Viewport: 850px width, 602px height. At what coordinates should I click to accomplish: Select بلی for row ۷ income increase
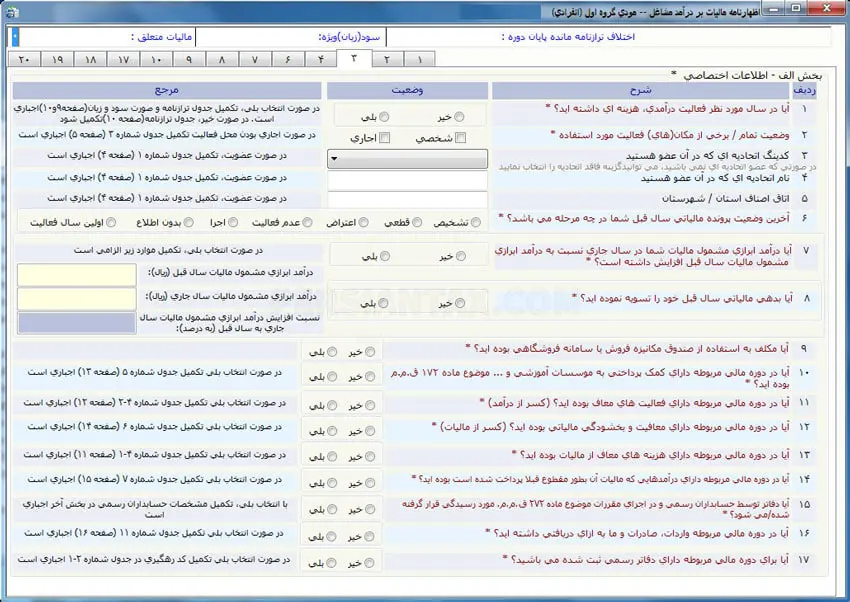point(385,256)
